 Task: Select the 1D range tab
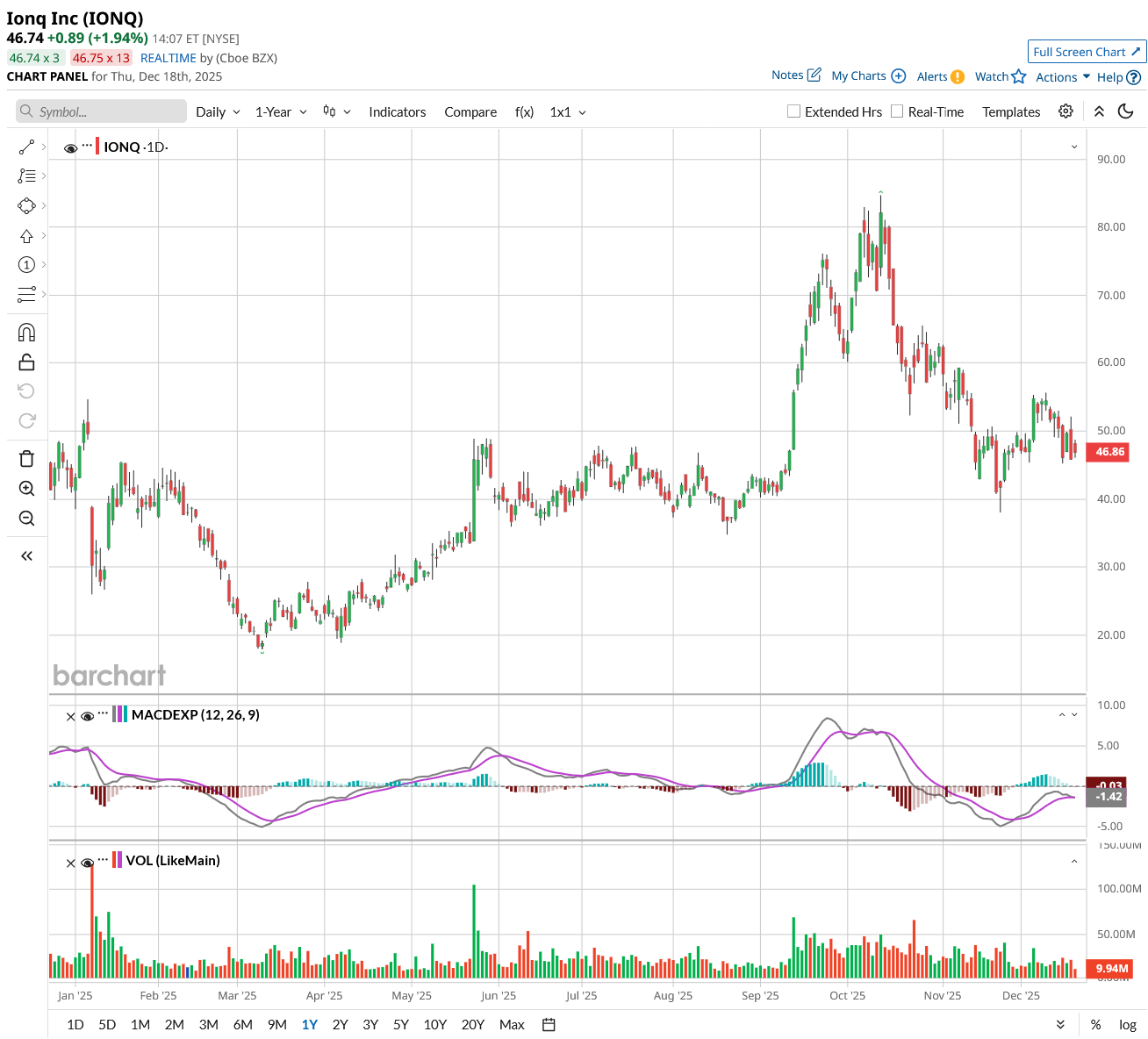point(75,1024)
